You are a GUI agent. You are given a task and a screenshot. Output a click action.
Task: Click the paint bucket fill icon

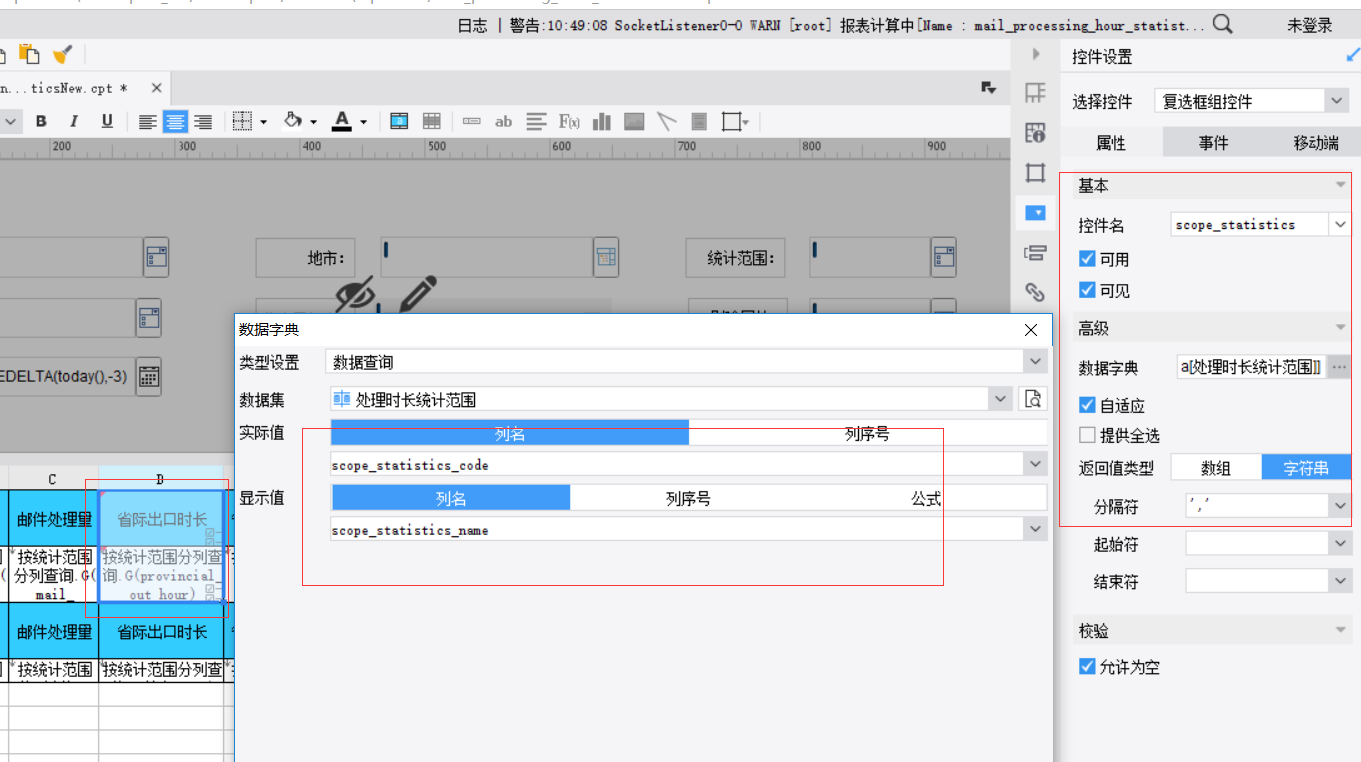point(293,122)
